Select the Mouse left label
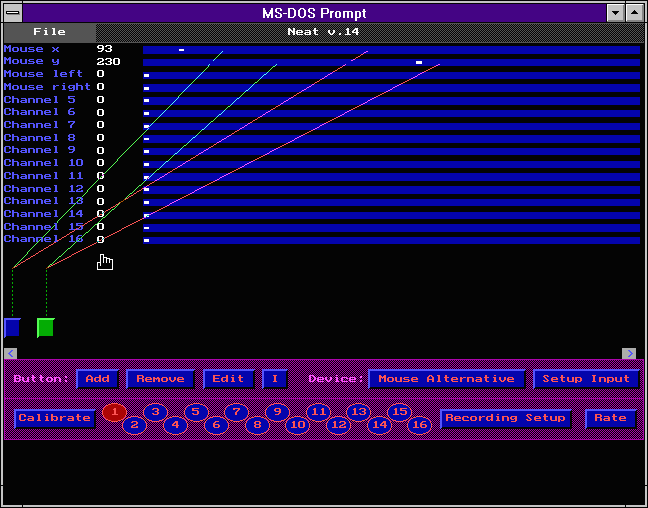Image resolution: width=648 pixels, height=508 pixels. tap(43, 74)
